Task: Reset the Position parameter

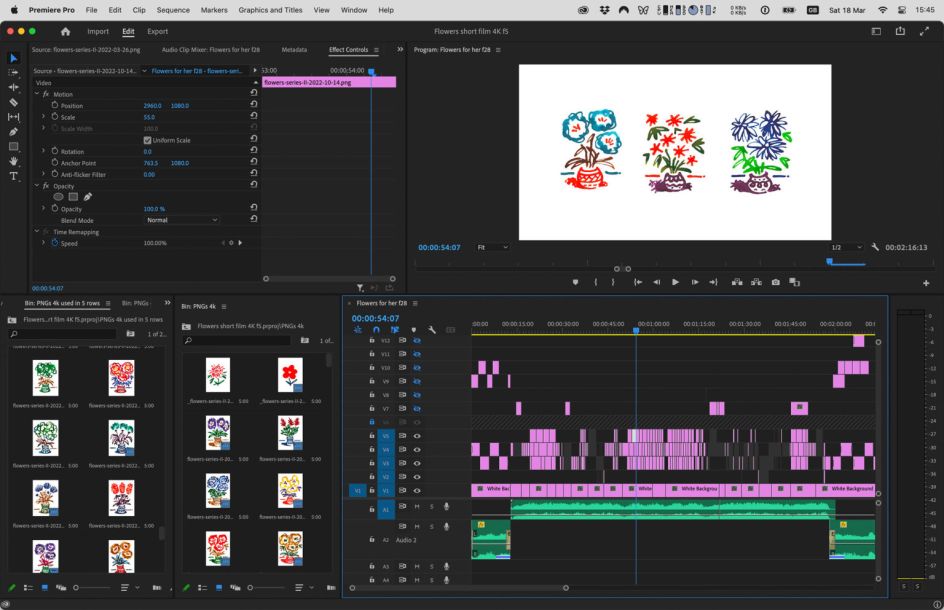Action: tap(254, 105)
